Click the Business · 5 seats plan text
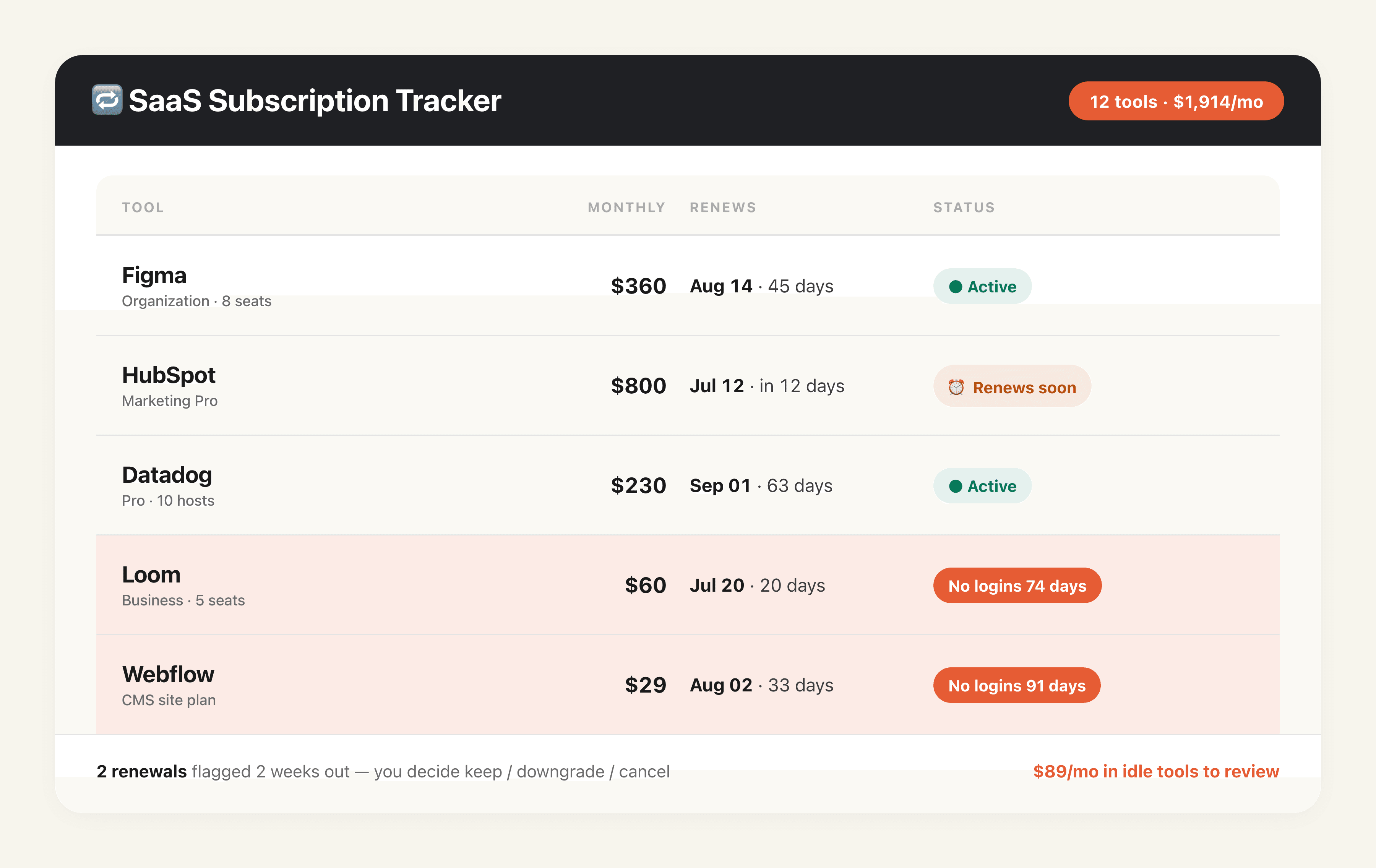This screenshot has width=1376, height=868. pos(183,600)
